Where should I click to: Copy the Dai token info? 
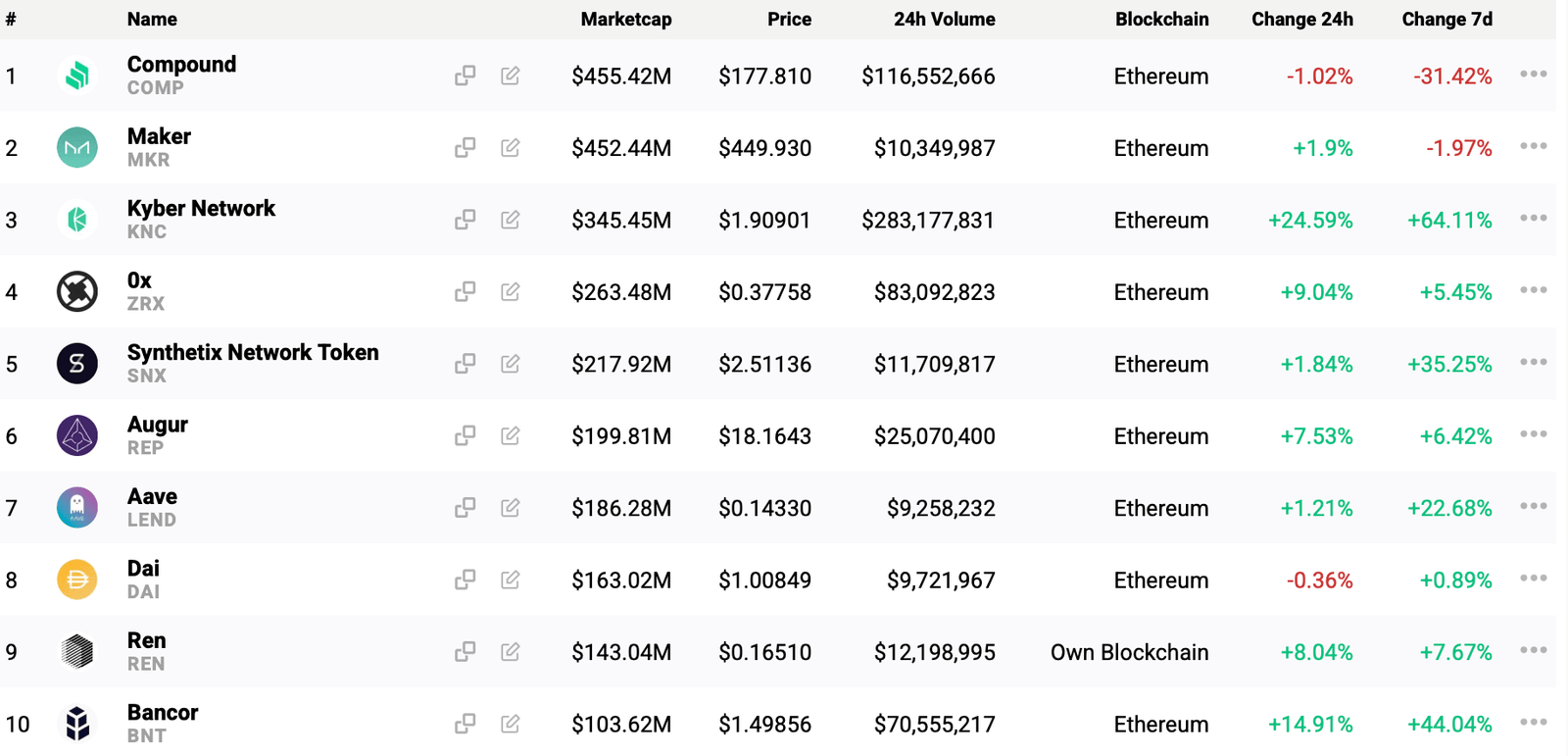[465, 580]
